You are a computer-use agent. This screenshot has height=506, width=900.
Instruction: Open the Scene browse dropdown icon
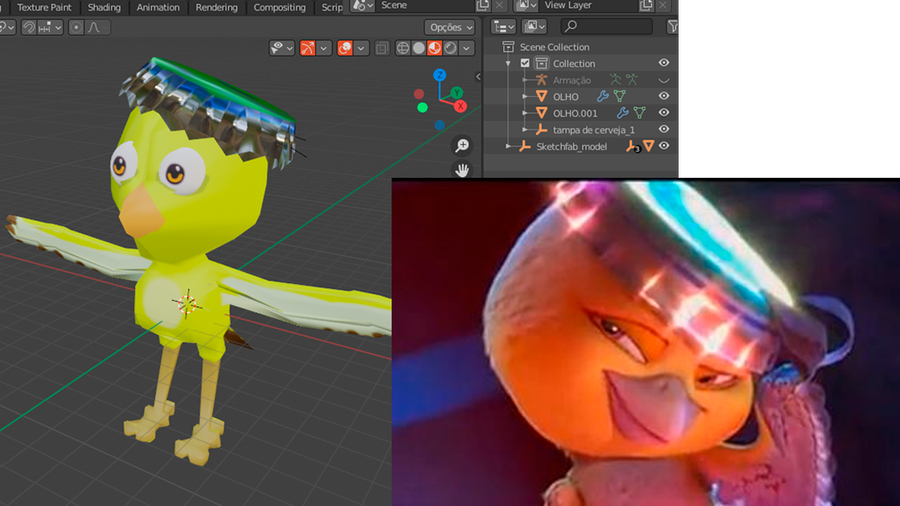click(x=362, y=5)
